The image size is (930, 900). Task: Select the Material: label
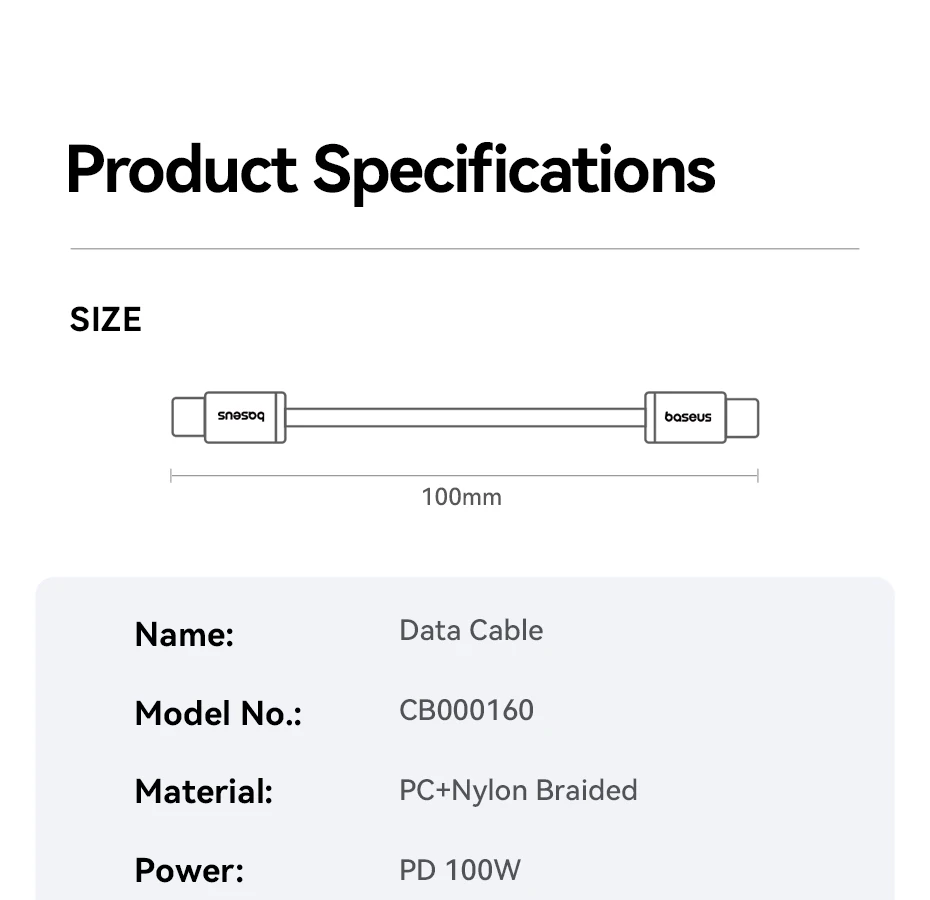(204, 792)
